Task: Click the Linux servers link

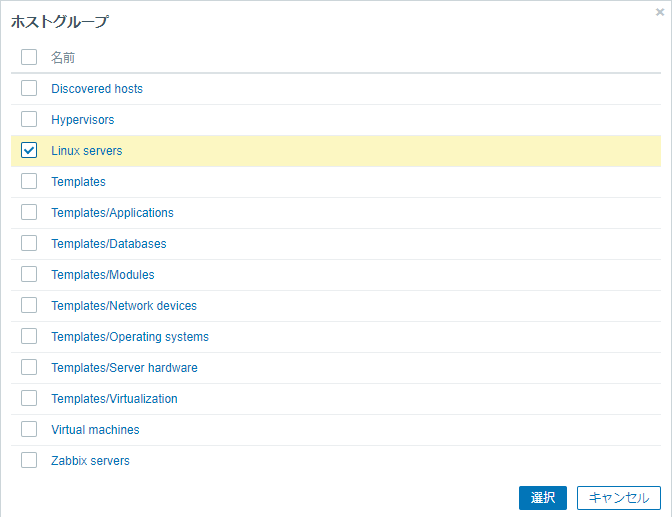Action: click(87, 151)
